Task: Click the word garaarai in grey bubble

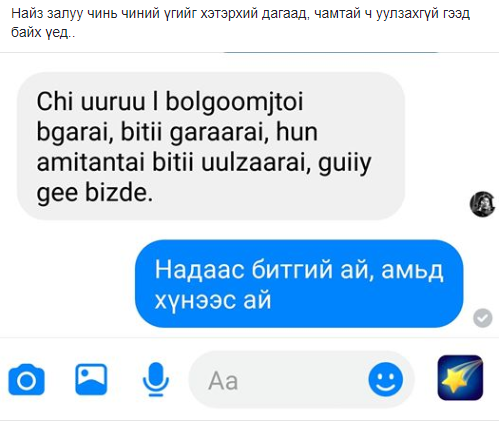Action: tap(219, 133)
